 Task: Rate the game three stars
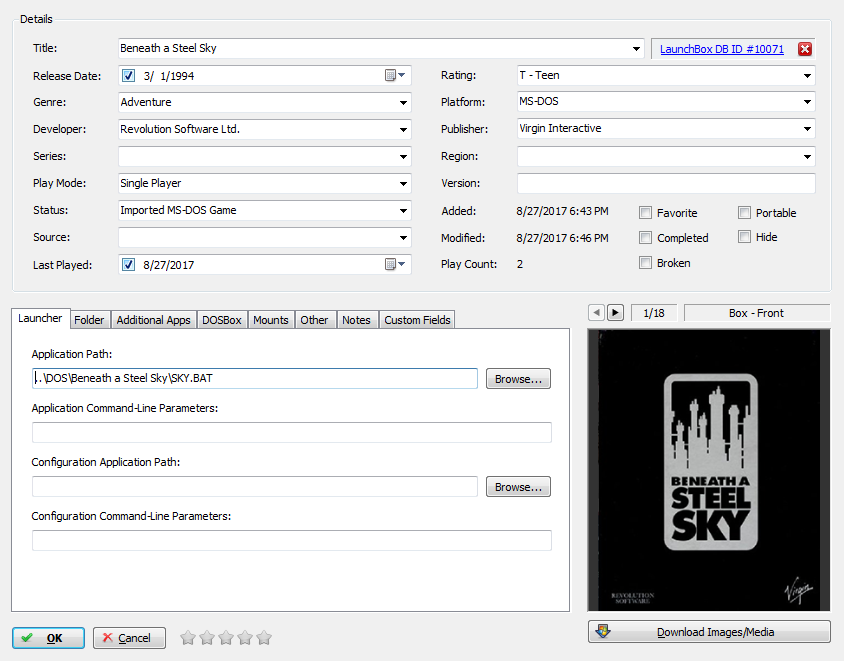[226, 638]
